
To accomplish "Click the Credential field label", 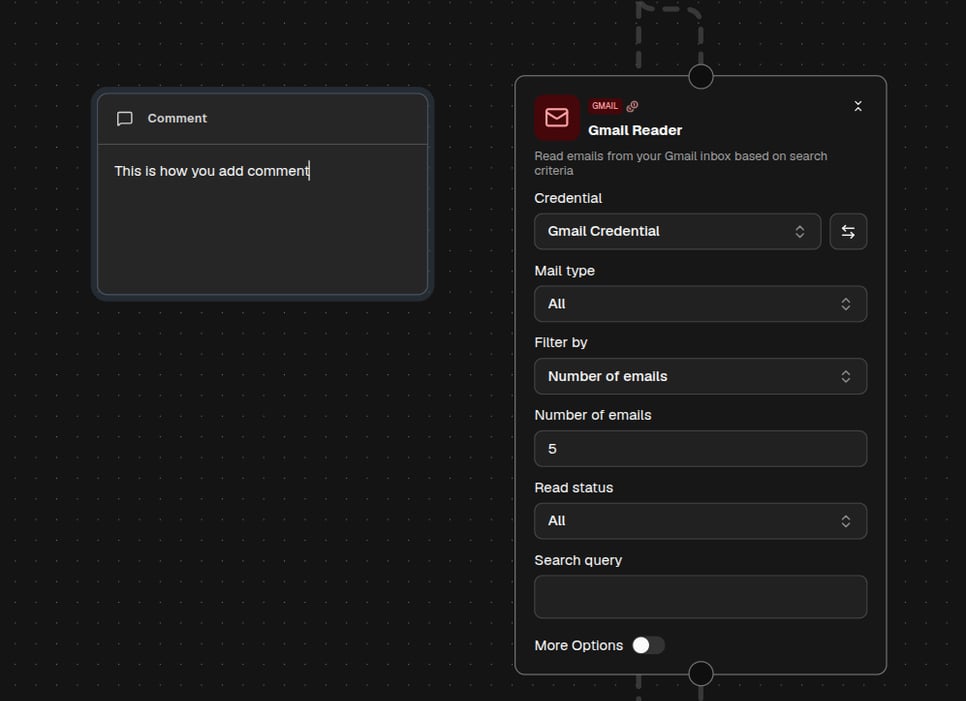I will (568, 198).
